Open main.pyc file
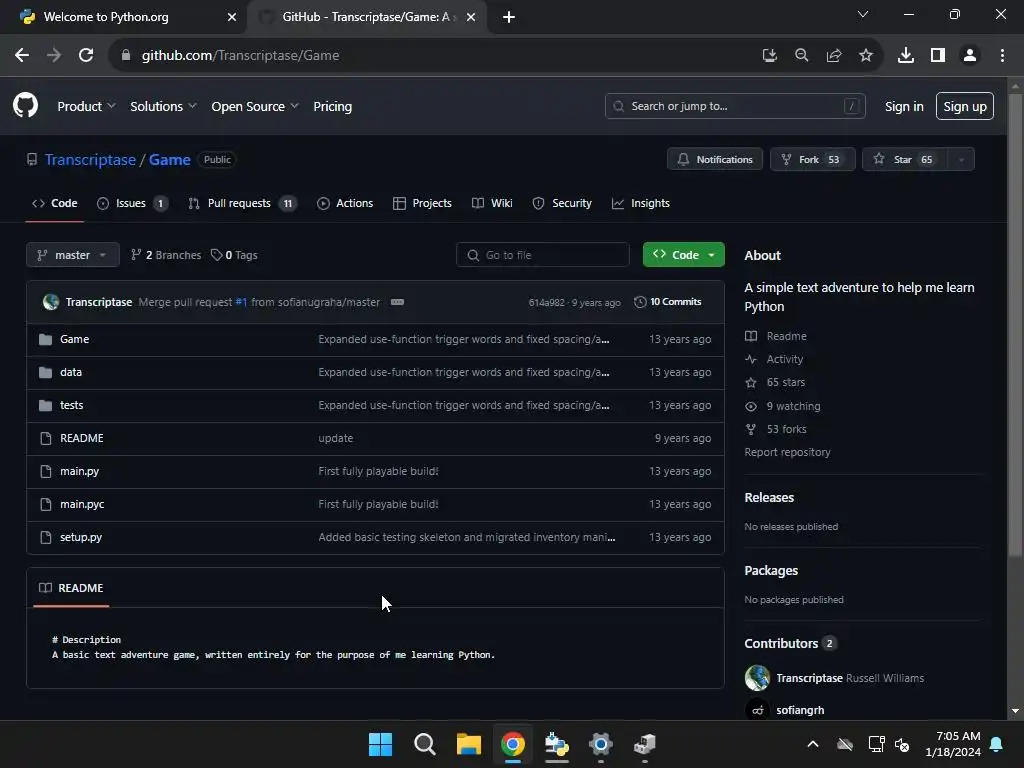The width and height of the screenshot is (1024, 768). pyautogui.click(x=82, y=504)
